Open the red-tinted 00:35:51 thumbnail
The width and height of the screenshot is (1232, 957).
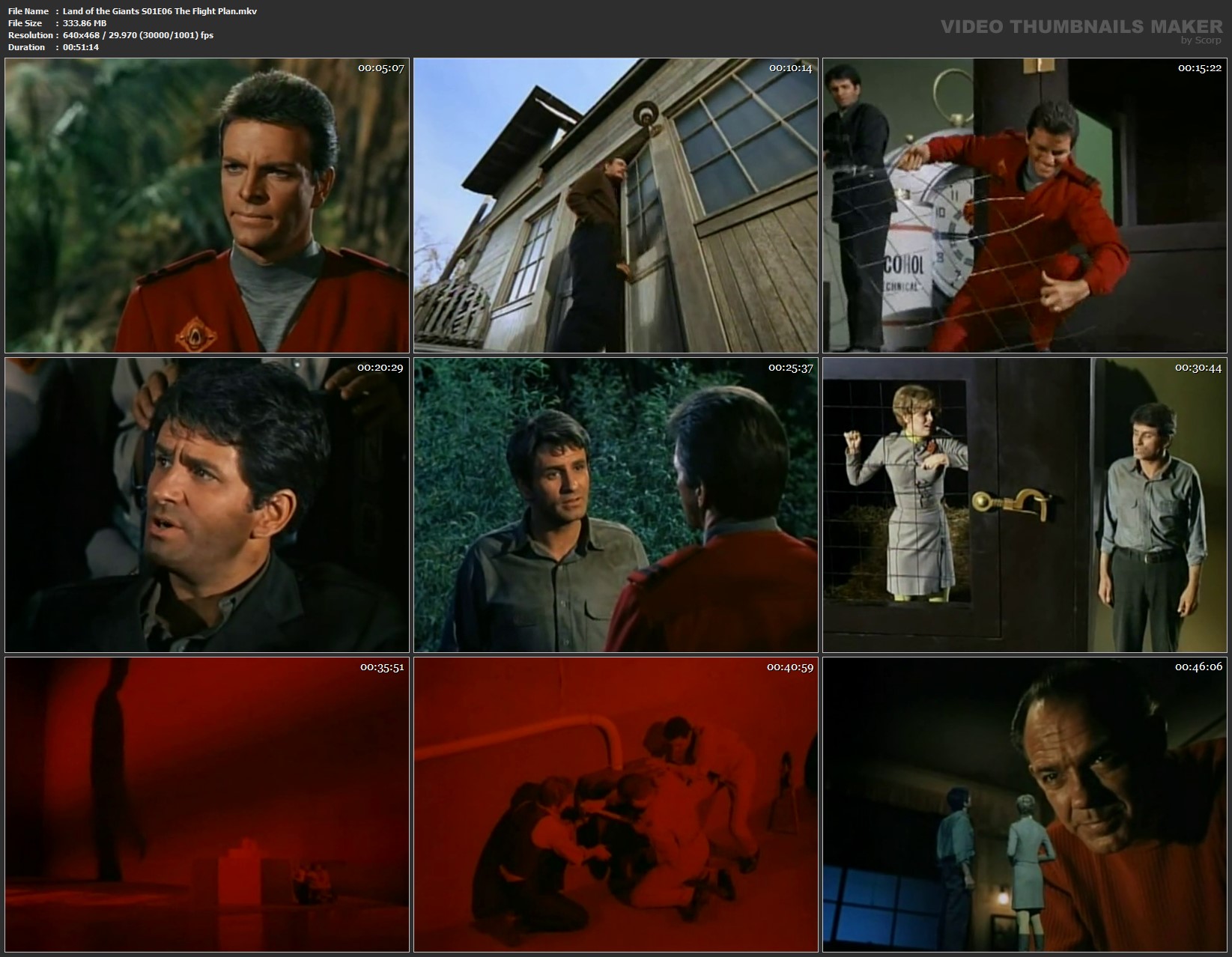207,804
